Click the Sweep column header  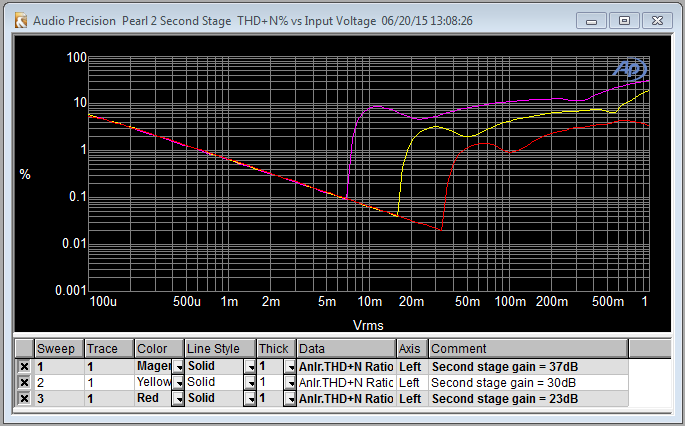pos(59,349)
